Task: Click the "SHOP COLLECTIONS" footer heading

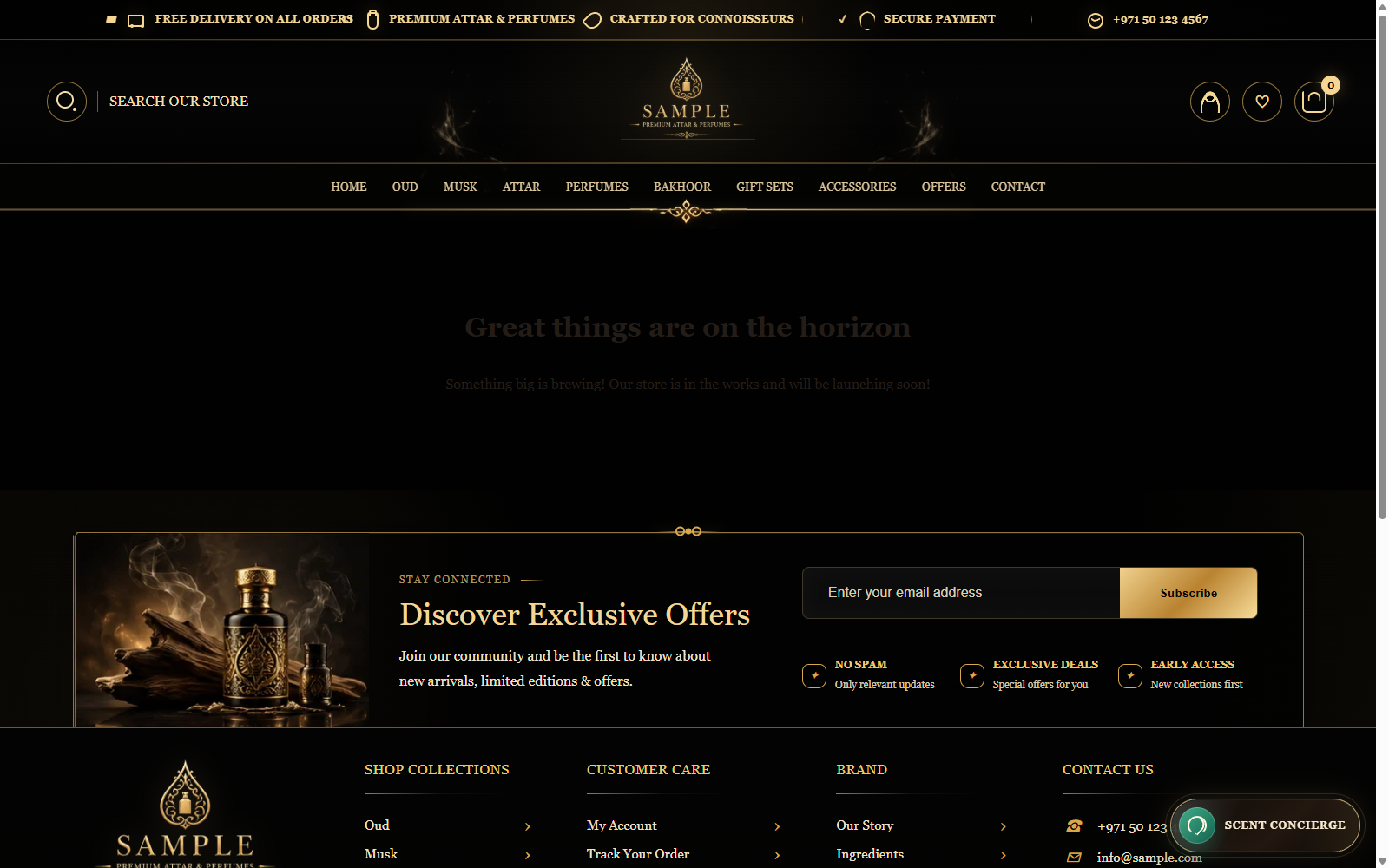Action: click(437, 770)
